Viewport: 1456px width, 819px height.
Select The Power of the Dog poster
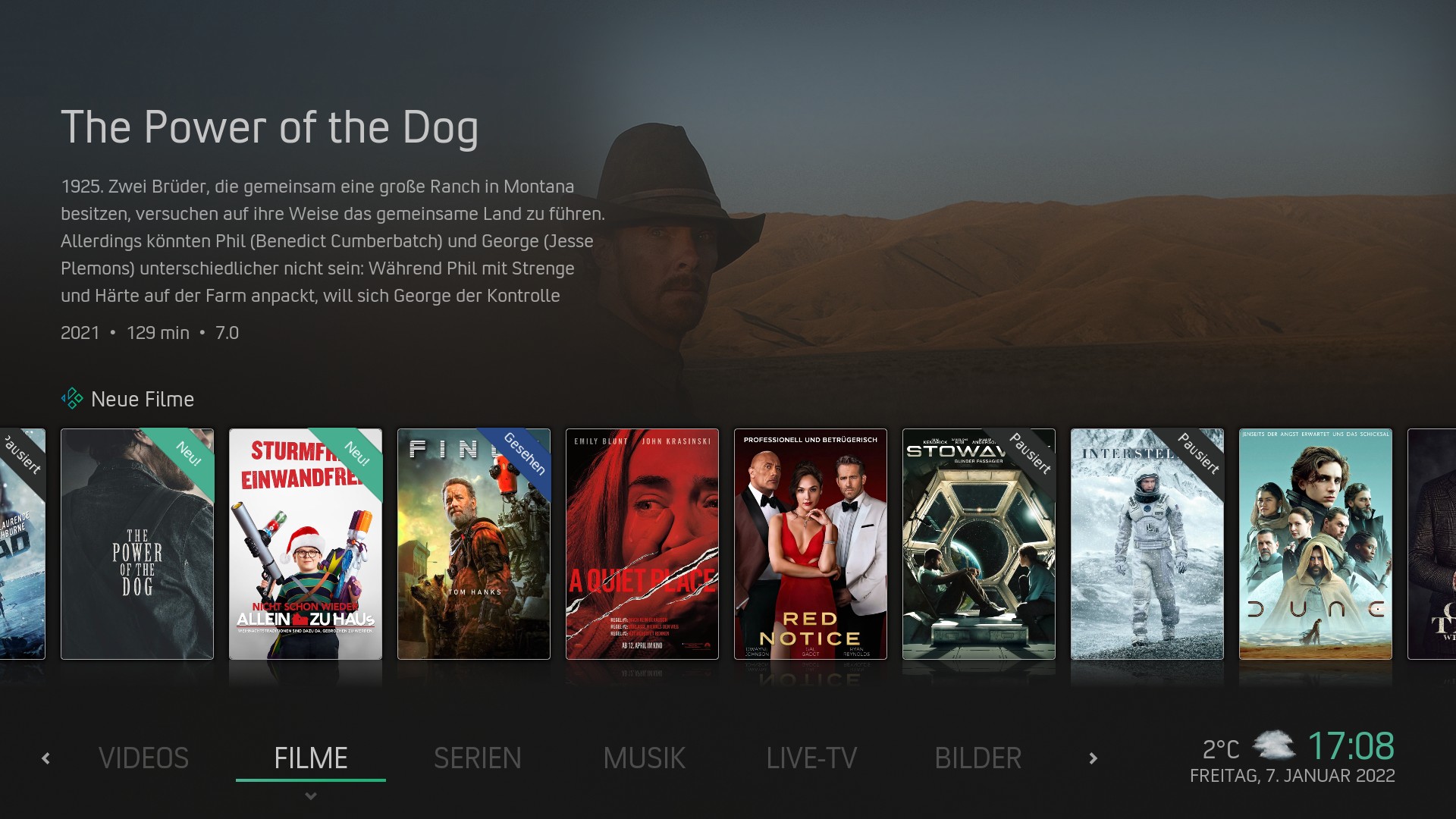coord(137,544)
